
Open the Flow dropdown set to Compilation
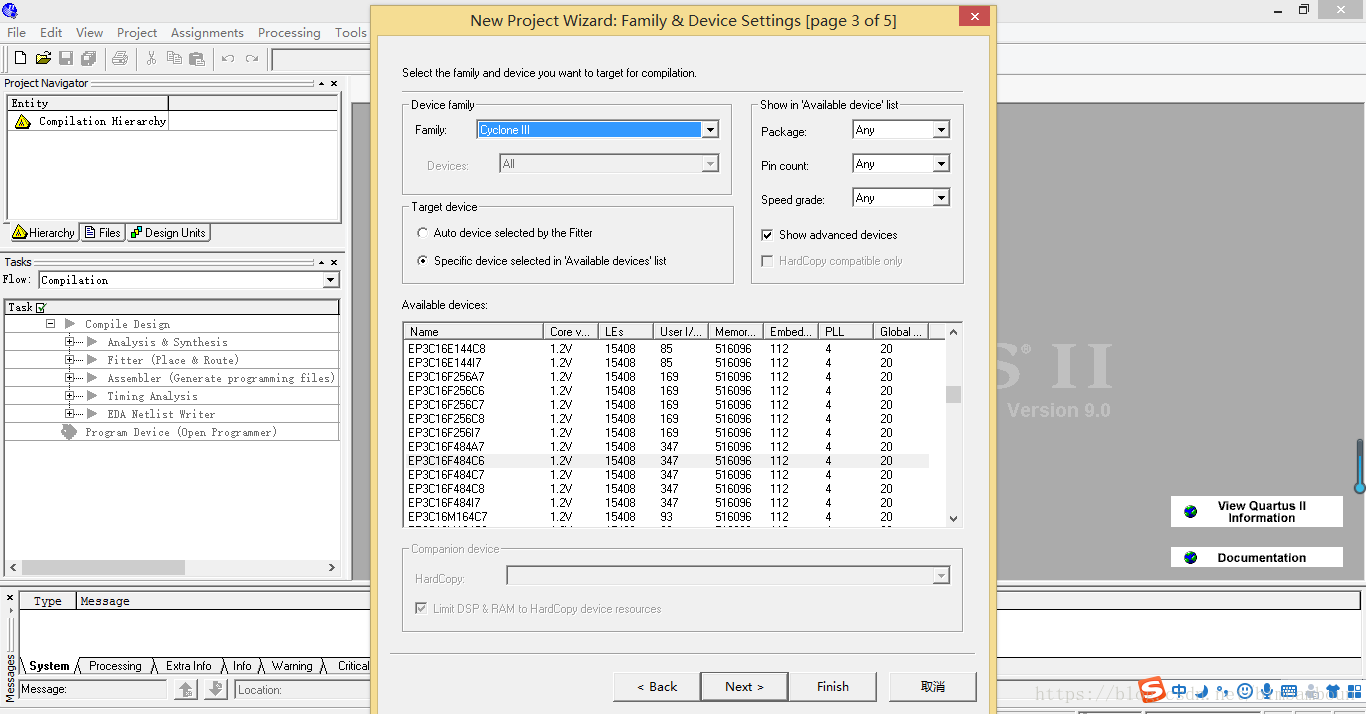point(331,280)
